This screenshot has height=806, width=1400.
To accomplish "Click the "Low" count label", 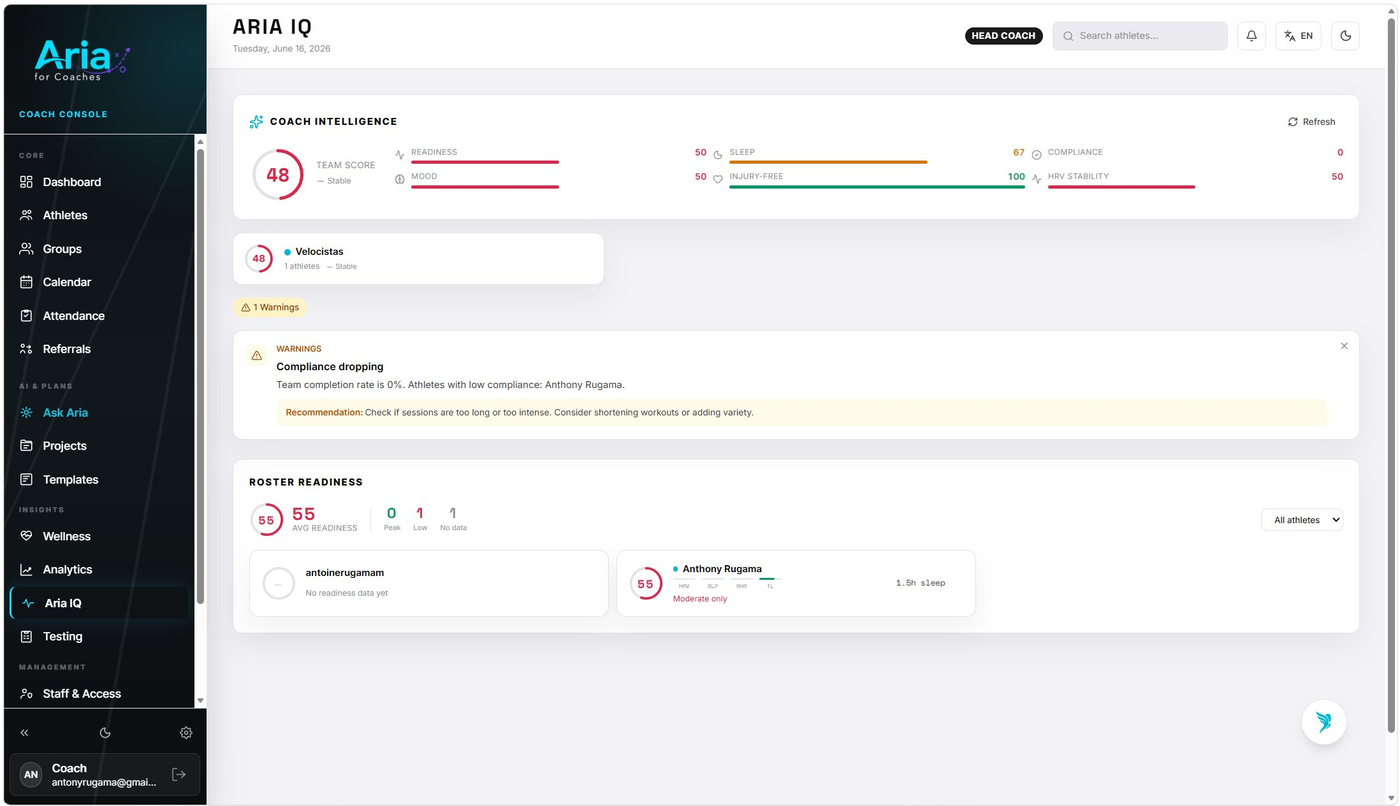I will coord(420,528).
